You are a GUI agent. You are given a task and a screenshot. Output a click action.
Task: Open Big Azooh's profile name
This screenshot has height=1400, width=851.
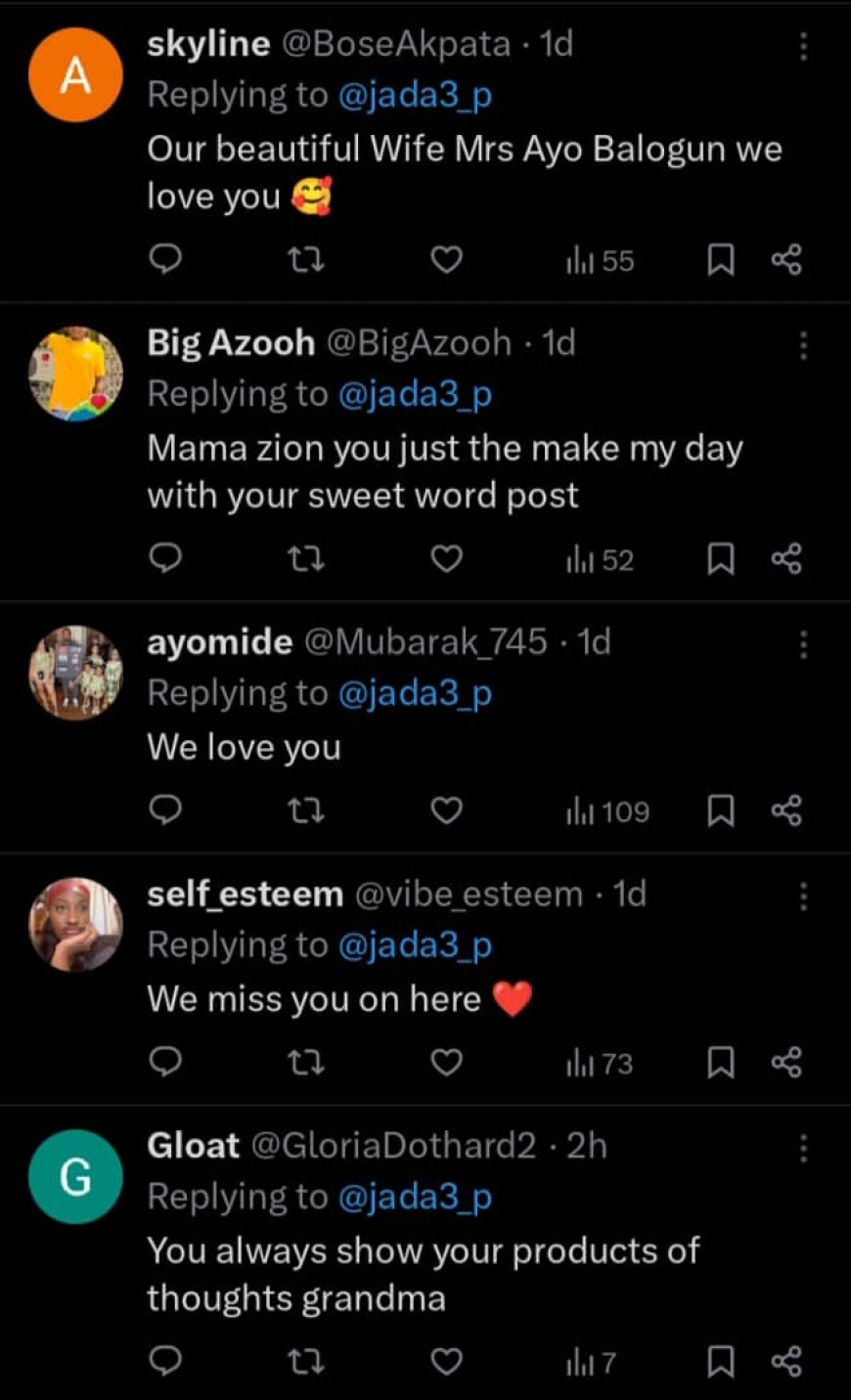click(231, 343)
